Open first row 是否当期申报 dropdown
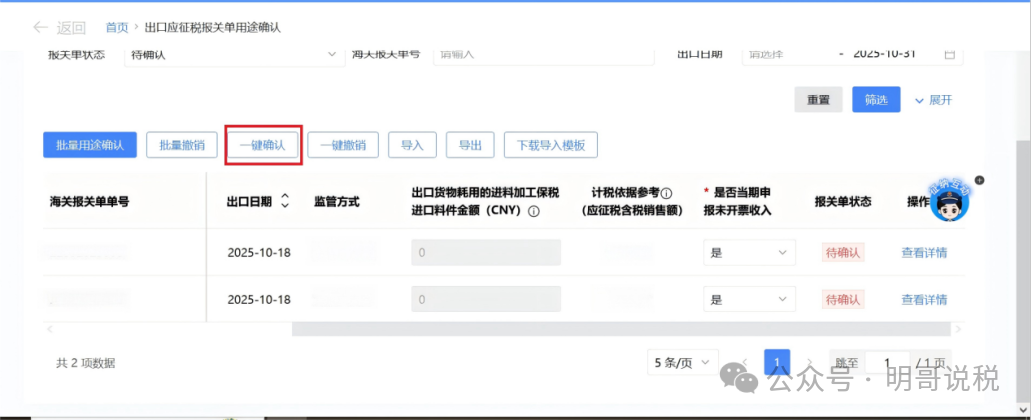The image size is (1032, 420). point(750,253)
